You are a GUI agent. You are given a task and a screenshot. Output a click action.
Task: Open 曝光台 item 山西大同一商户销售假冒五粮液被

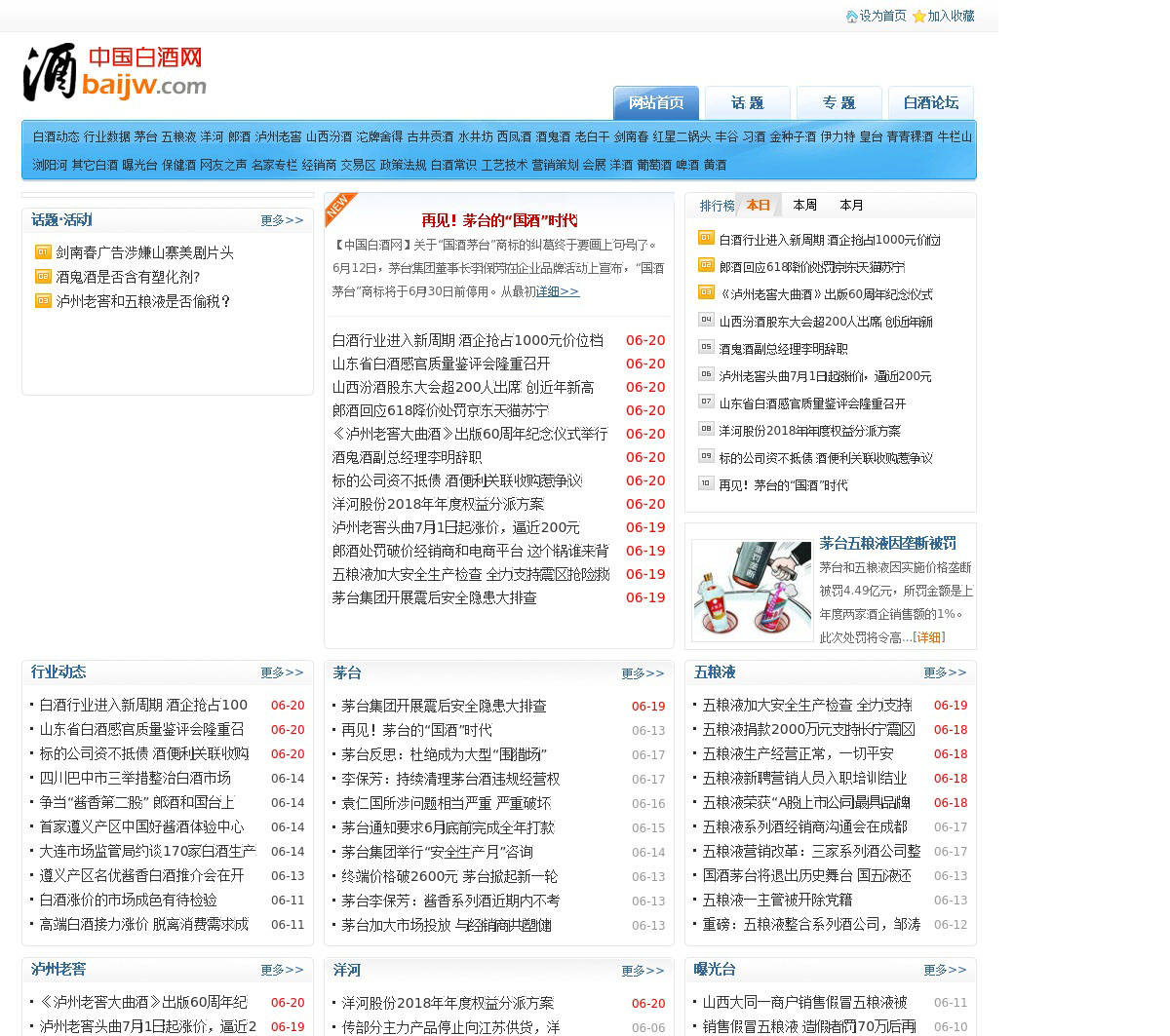805,1002
